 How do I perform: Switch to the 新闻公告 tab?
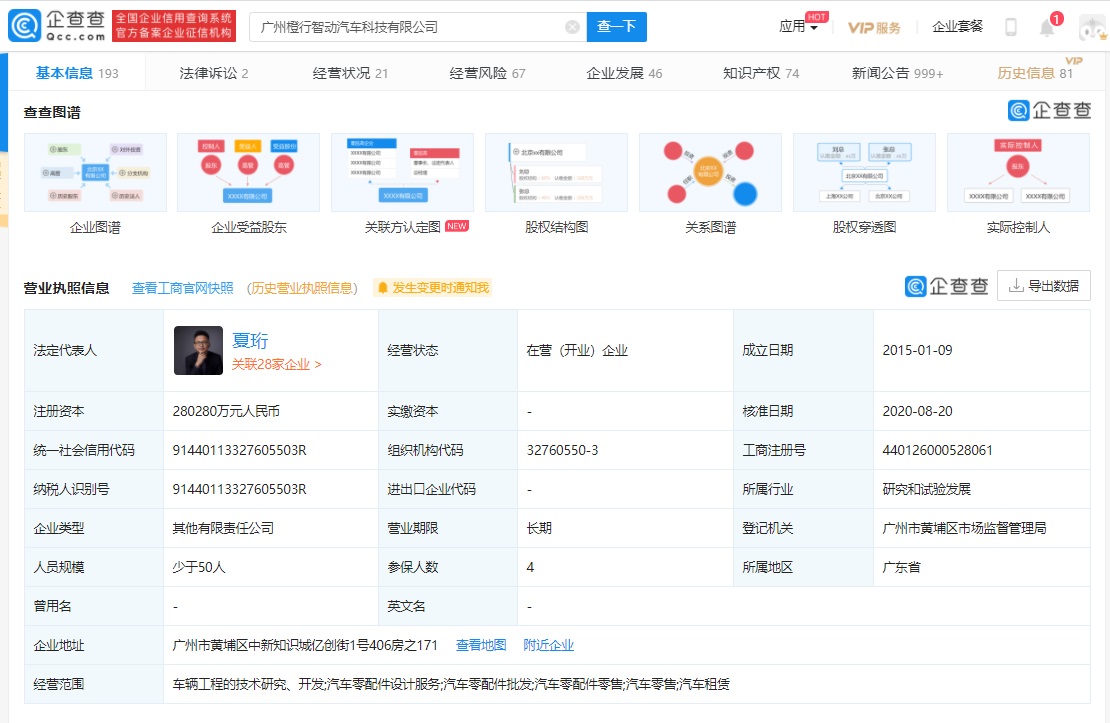(x=898, y=73)
